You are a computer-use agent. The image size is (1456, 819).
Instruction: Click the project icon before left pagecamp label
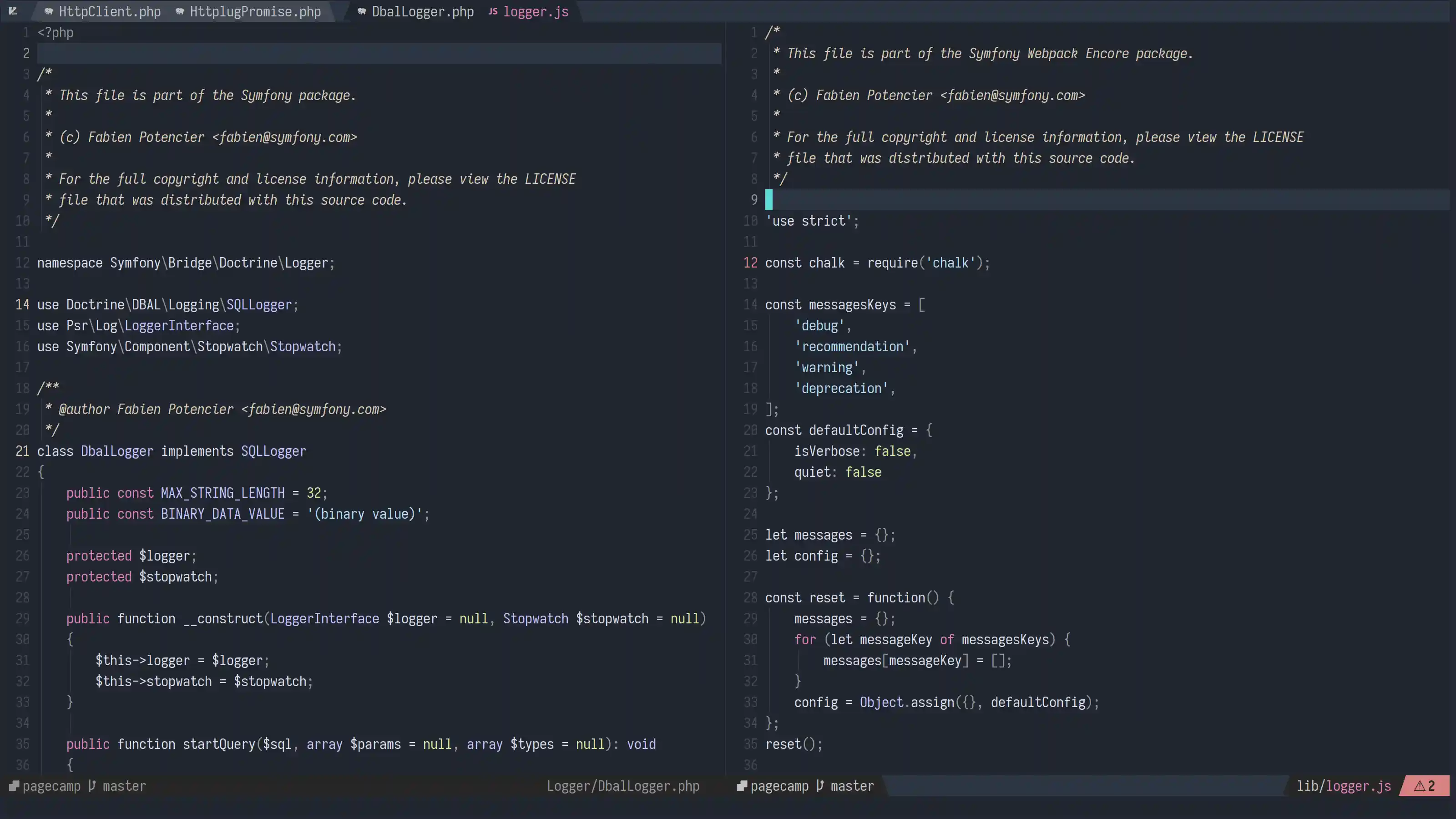point(14,786)
